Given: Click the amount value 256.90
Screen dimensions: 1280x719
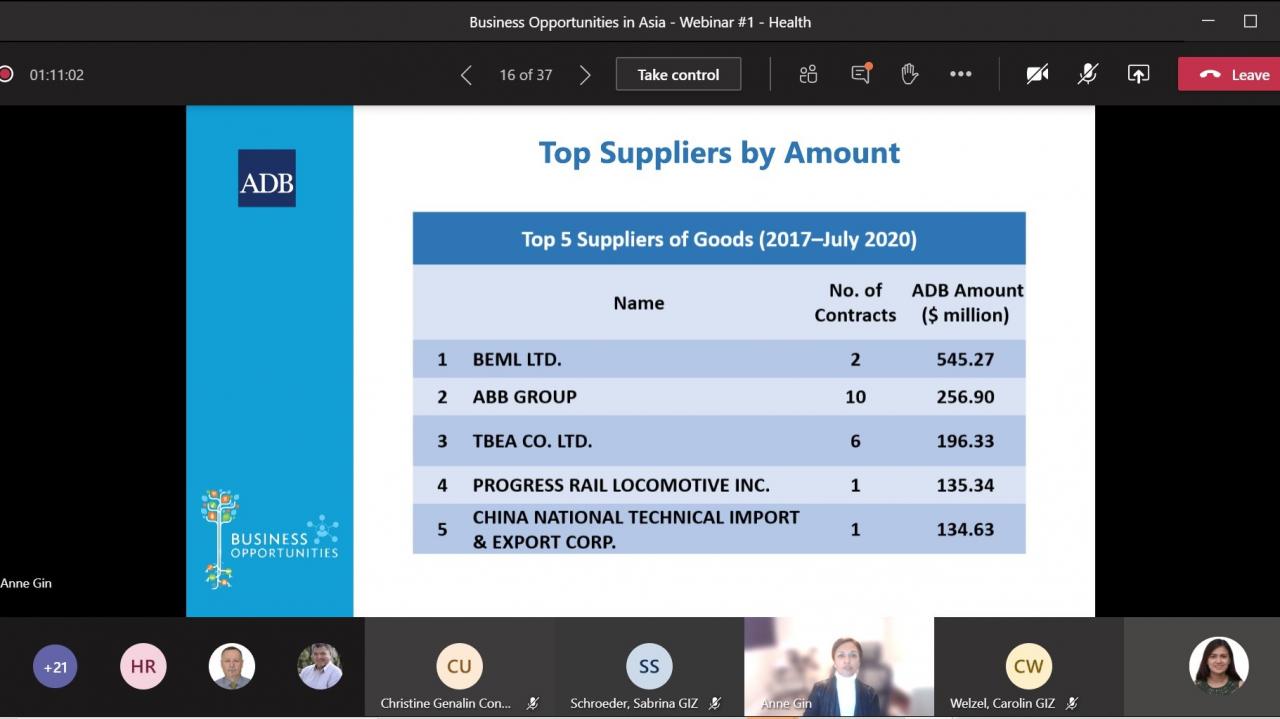Looking at the screenshot, I should 965,397.
